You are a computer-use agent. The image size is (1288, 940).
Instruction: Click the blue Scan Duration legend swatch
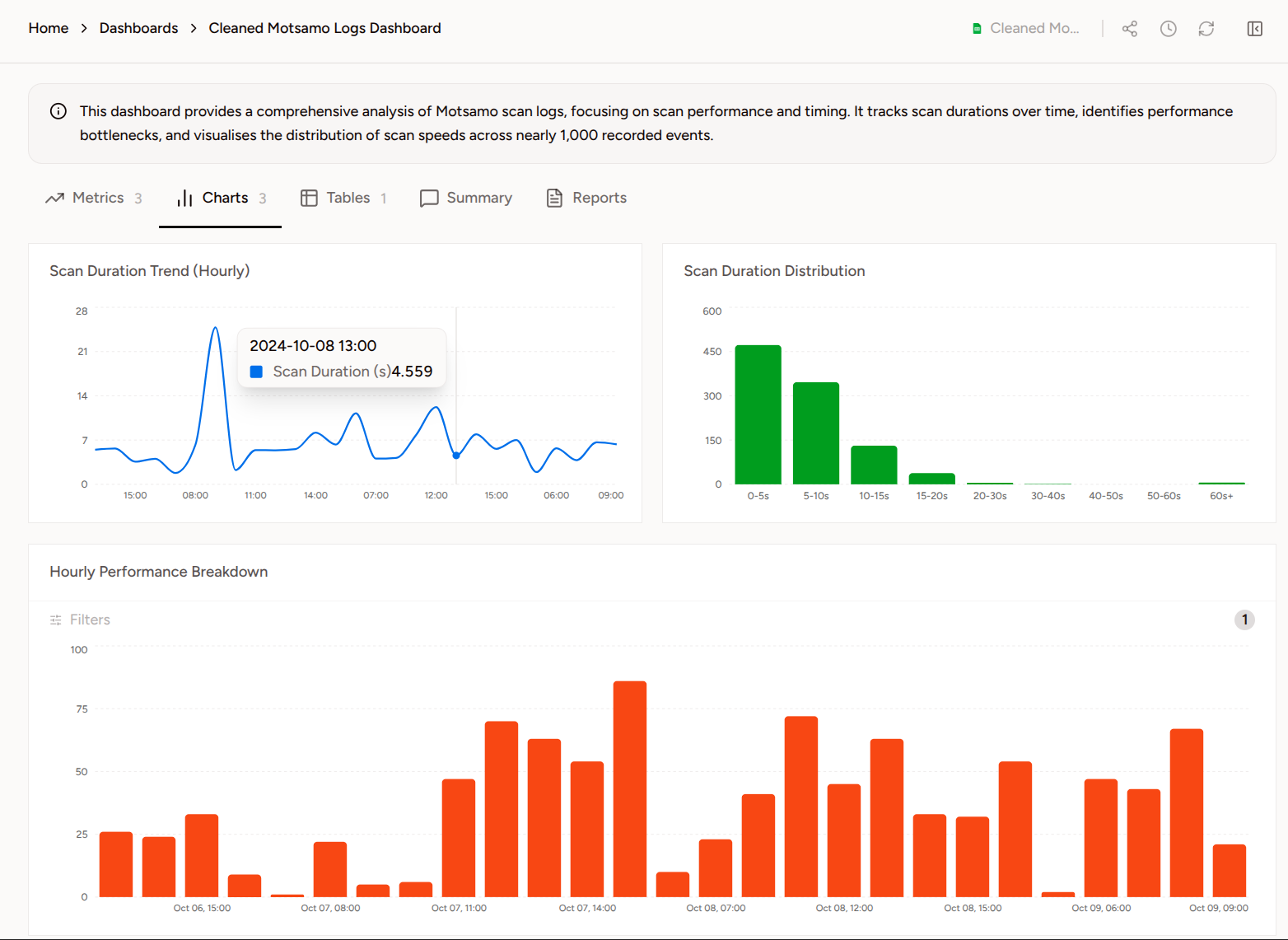[x=256, y=372]
